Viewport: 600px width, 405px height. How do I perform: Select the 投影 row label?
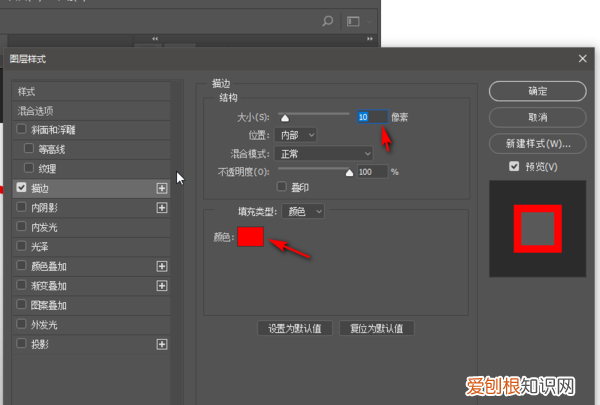point(40,345)
